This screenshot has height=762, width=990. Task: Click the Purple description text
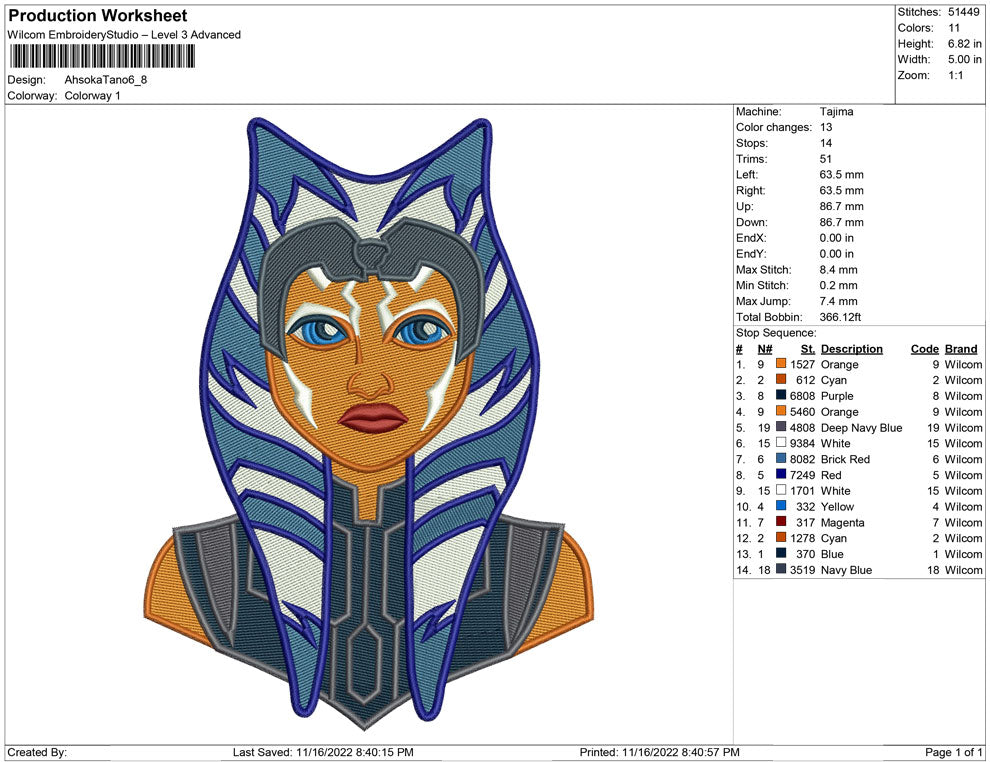837,396
